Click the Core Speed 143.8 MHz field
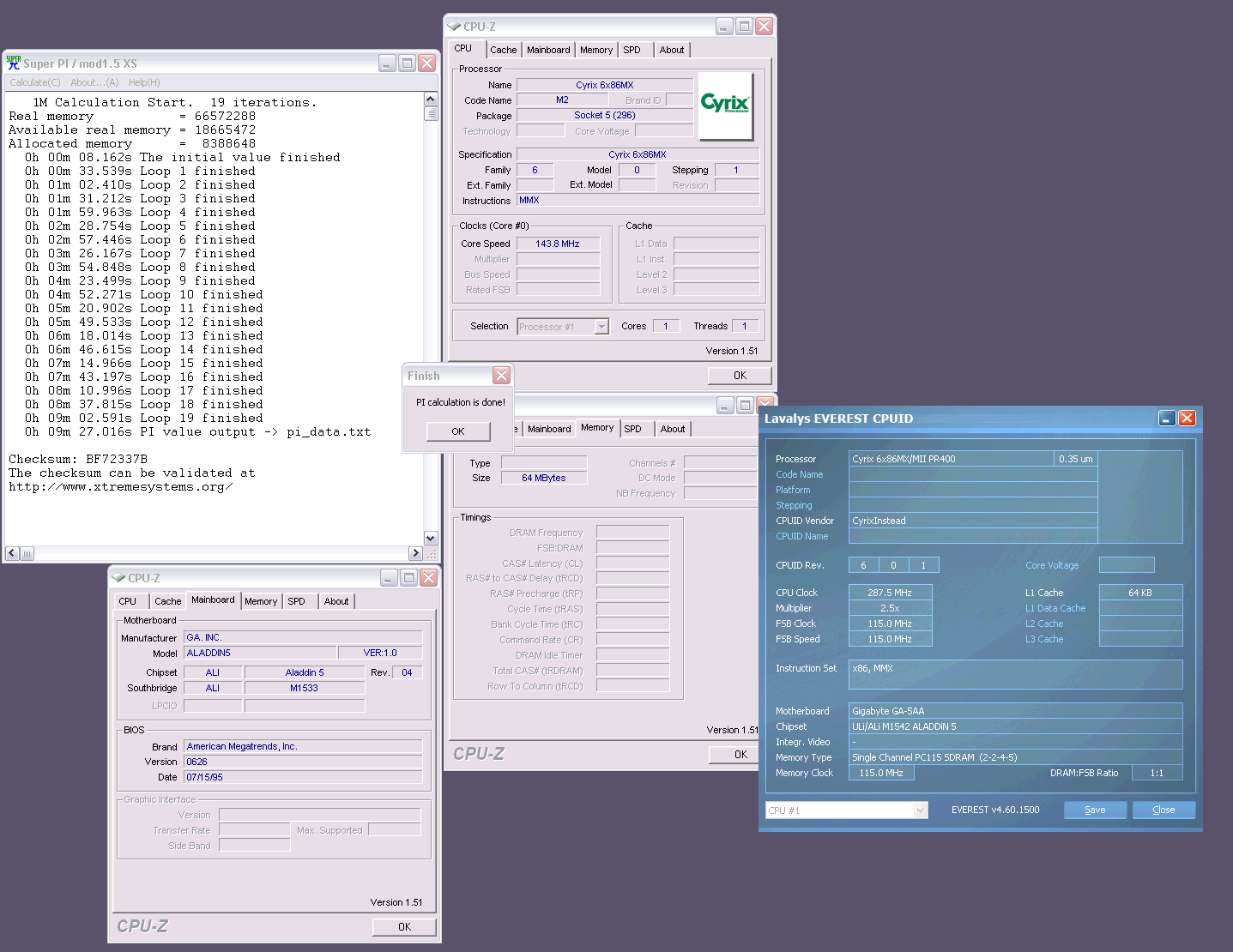Image resolution: width=1233 pixels, height=952 pixels. pyautogui.click(x=558, y=244)
